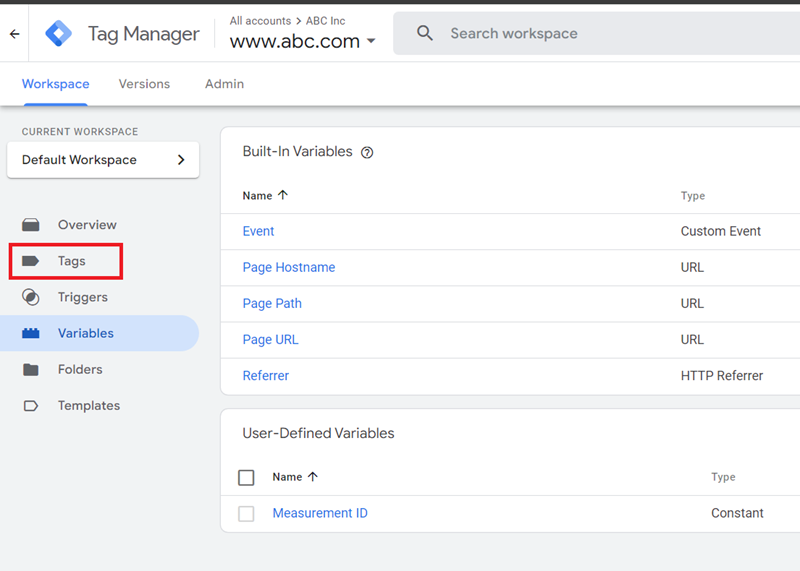
Task: Click the CURRENT WORKSPACE label
Action: click(80, 132)
